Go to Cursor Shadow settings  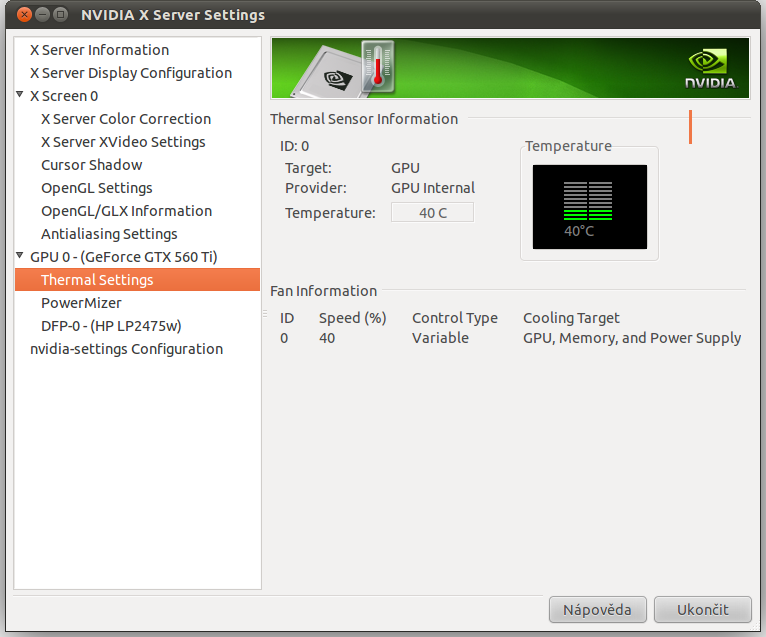[91, 165]
